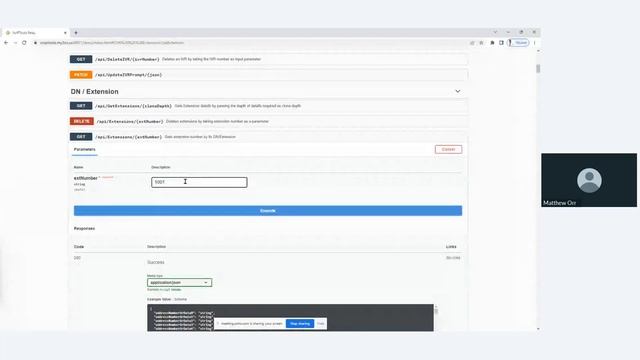
Task: Collapse the DN / Extension section chevron
Action: pos(458,91)
